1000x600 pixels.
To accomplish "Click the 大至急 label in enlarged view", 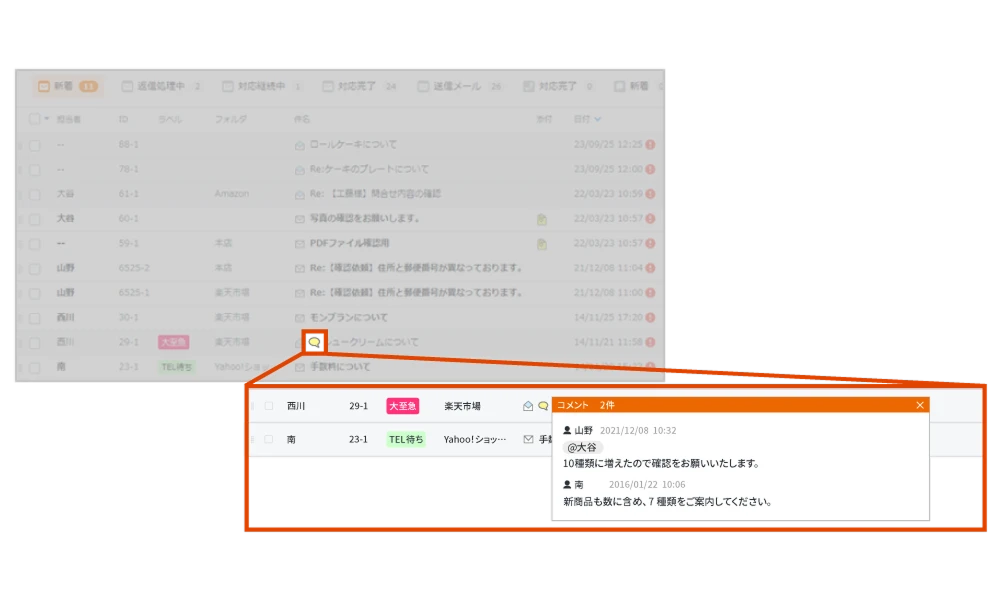I will click(x=403, y=406).
